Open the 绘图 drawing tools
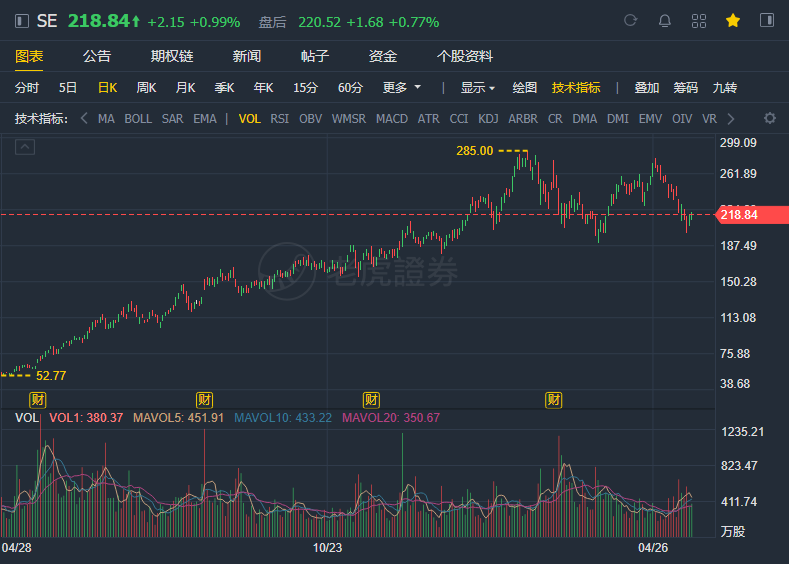Viewport: 789px width, 564px height. (524, 88)
